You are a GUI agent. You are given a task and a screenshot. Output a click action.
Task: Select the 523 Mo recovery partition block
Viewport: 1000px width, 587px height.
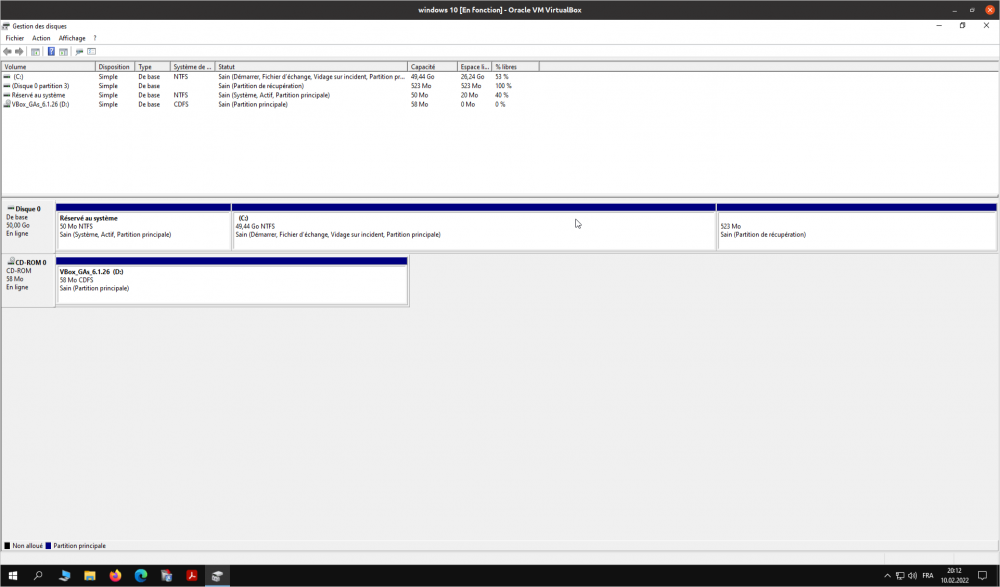click(x=857, y=227)
